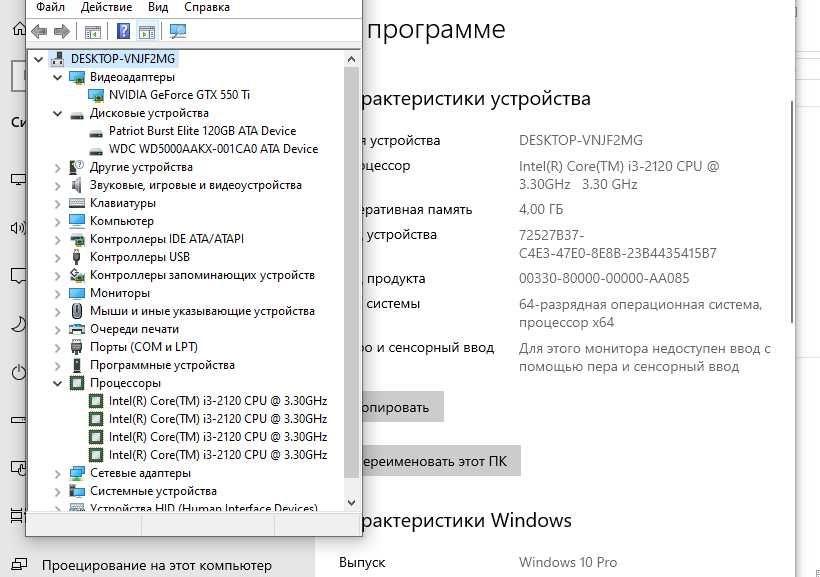Screen dimensions: 820x577
Task: Expand the Контроллеры USB category
Action: tap(58, 258)
